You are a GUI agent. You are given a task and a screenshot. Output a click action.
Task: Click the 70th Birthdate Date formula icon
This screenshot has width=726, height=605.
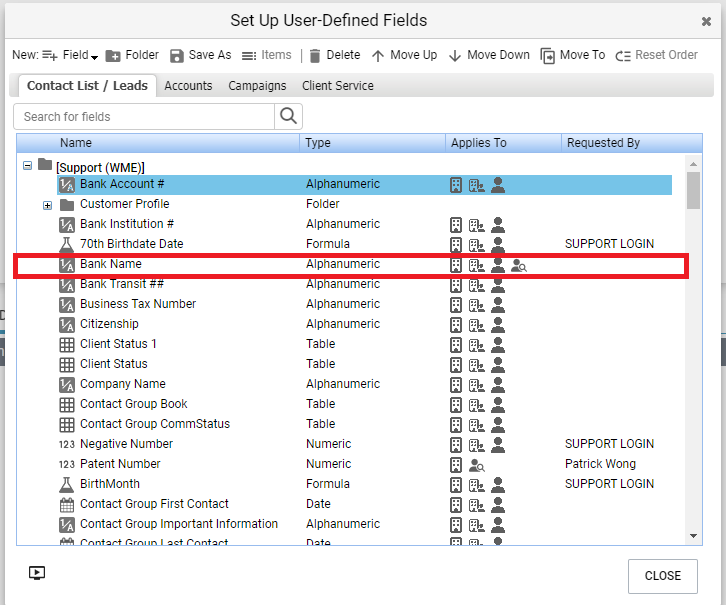67,244
